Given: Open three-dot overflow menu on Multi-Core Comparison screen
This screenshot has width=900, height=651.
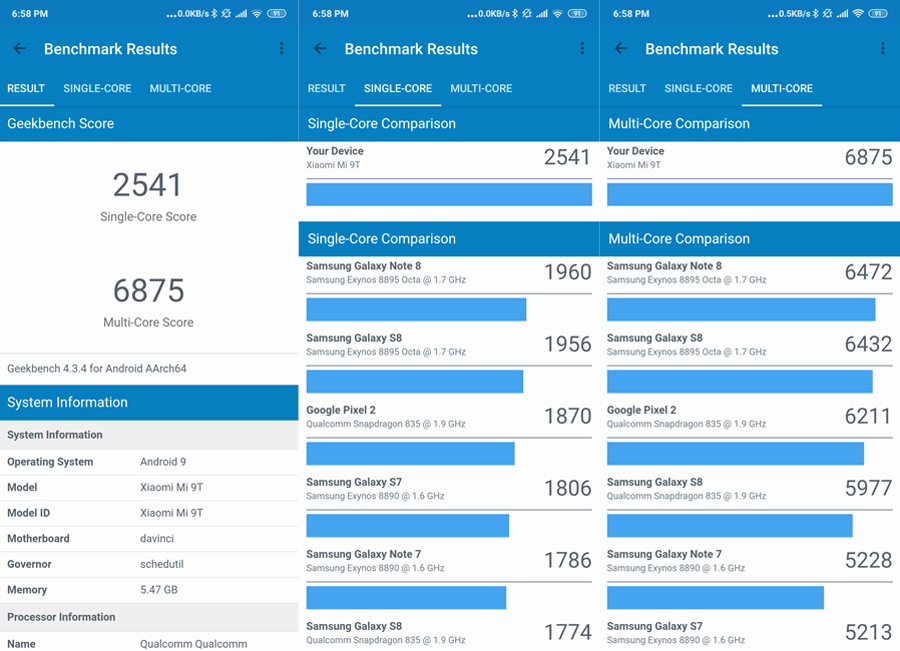Looking at the screenshot, I should pos(883,48).
